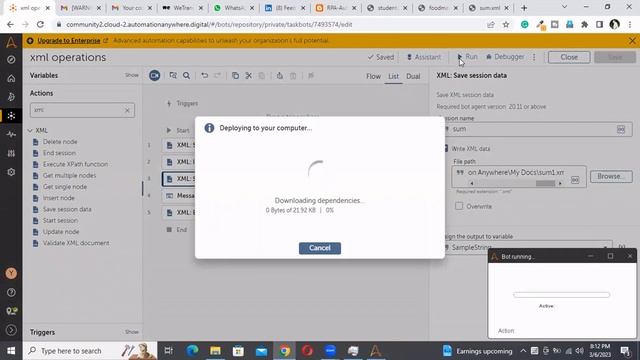640x360 pixels.
Task: Show the Variables panel
Action: [x=131, y=75]
